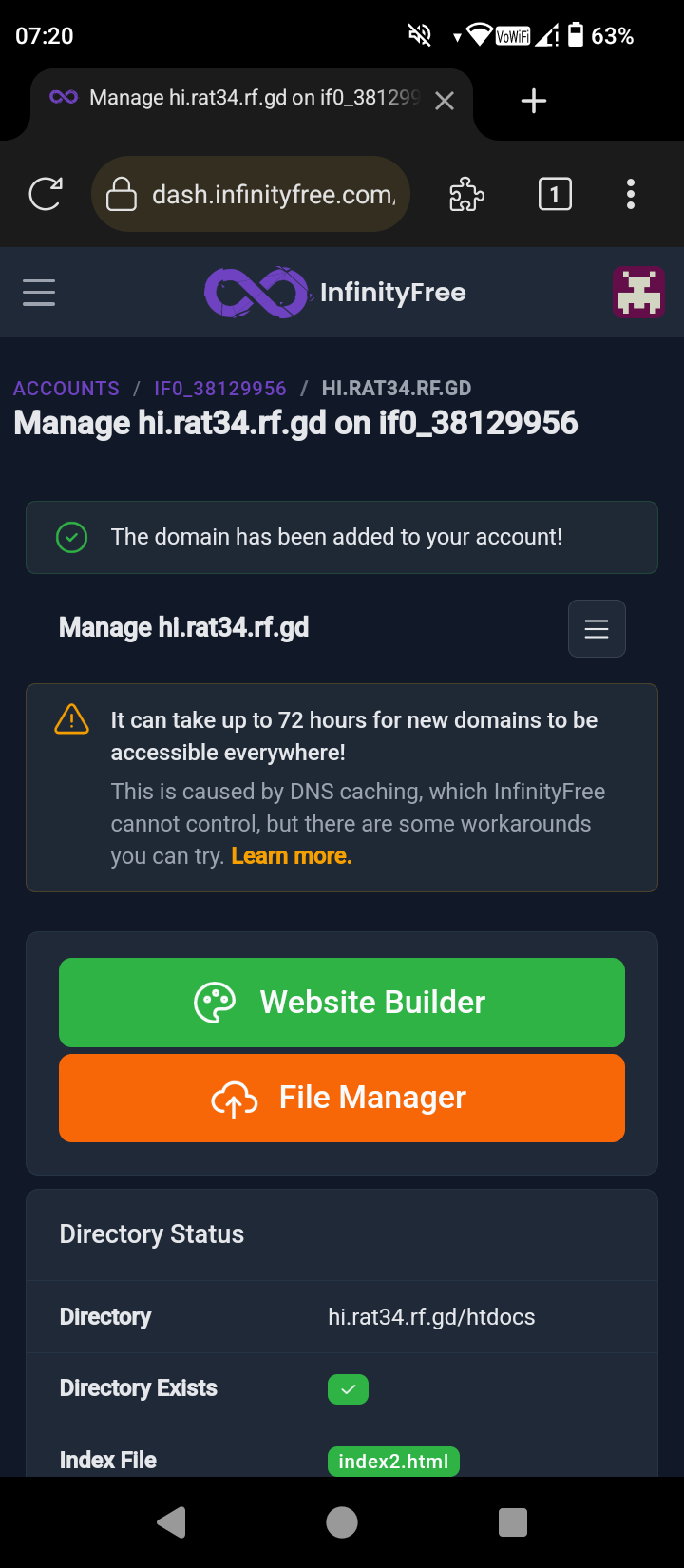Close the Manage hi.rat34.rf.gd browser tab
The image size is (684, 1568).
445,101
